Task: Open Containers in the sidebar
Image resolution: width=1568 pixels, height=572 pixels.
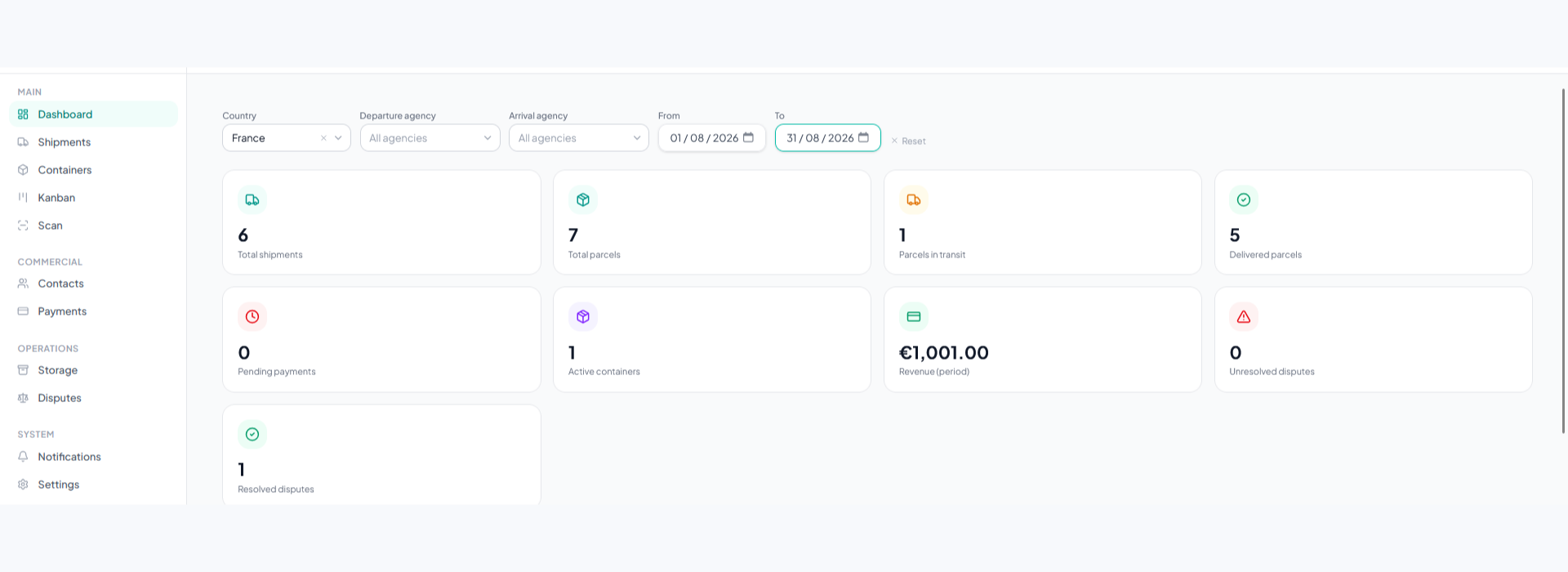Action: 93,170
